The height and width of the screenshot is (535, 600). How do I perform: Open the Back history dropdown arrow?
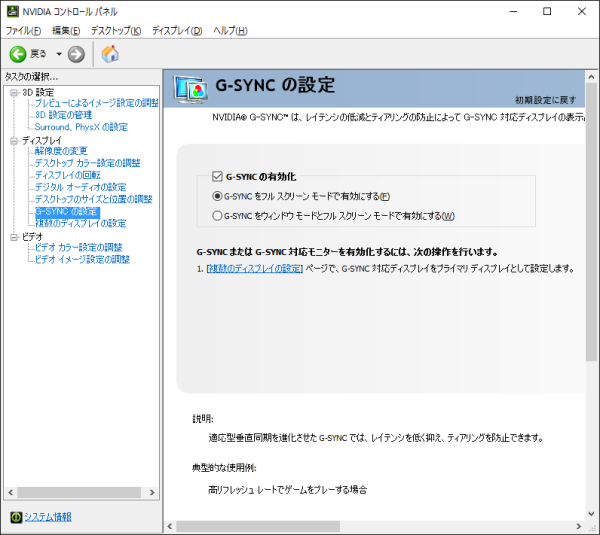(x=59, y=54)
